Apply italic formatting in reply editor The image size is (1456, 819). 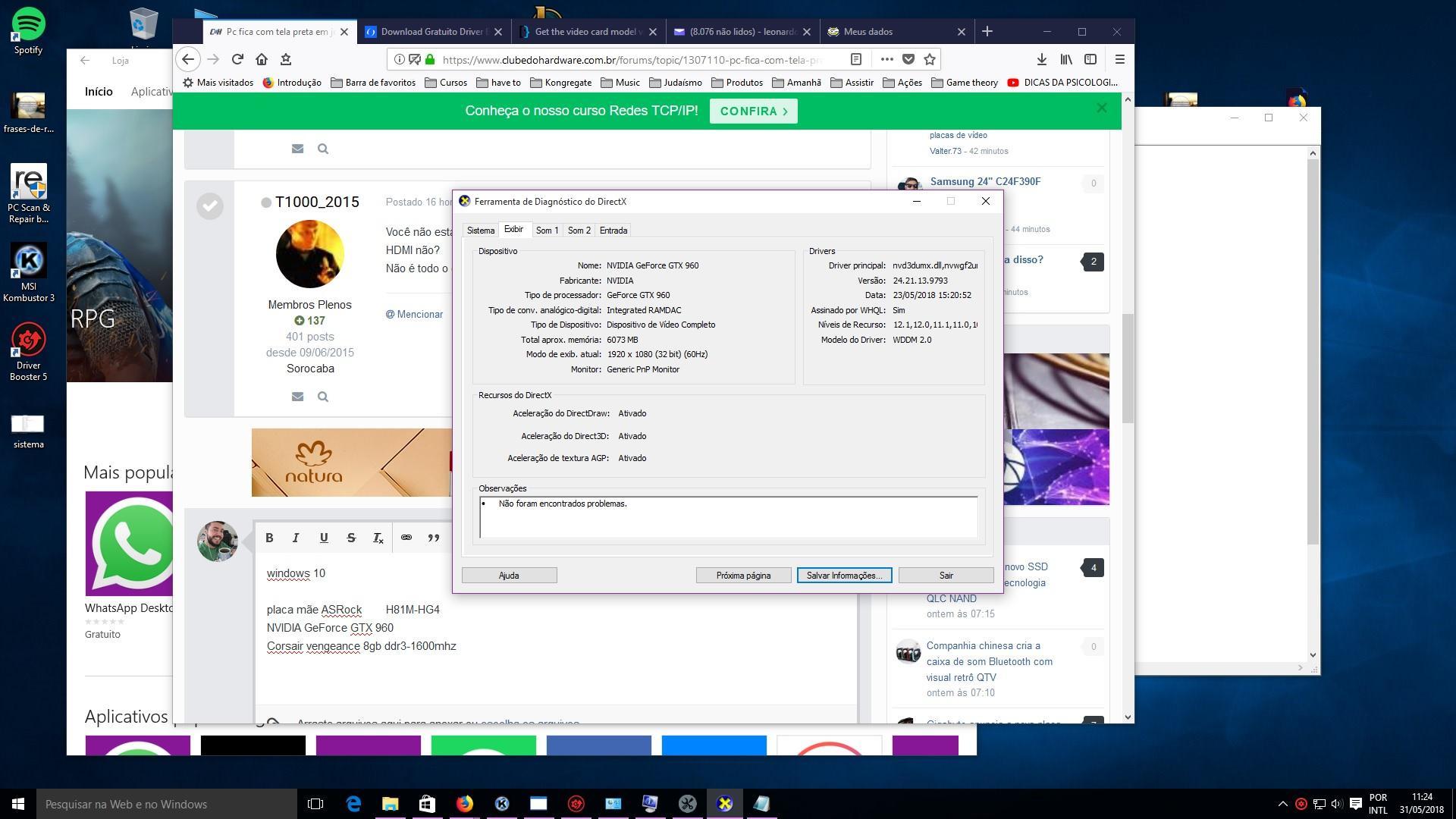[x=296, y=538]
